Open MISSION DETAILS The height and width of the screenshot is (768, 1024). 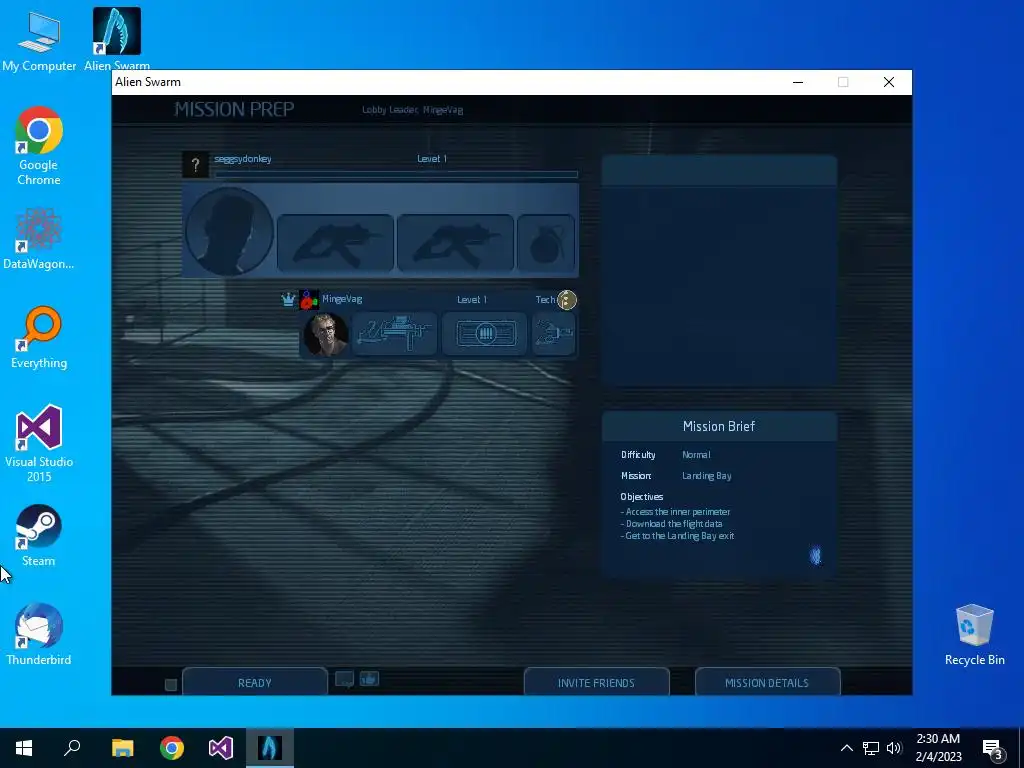(x=767, y=682)
